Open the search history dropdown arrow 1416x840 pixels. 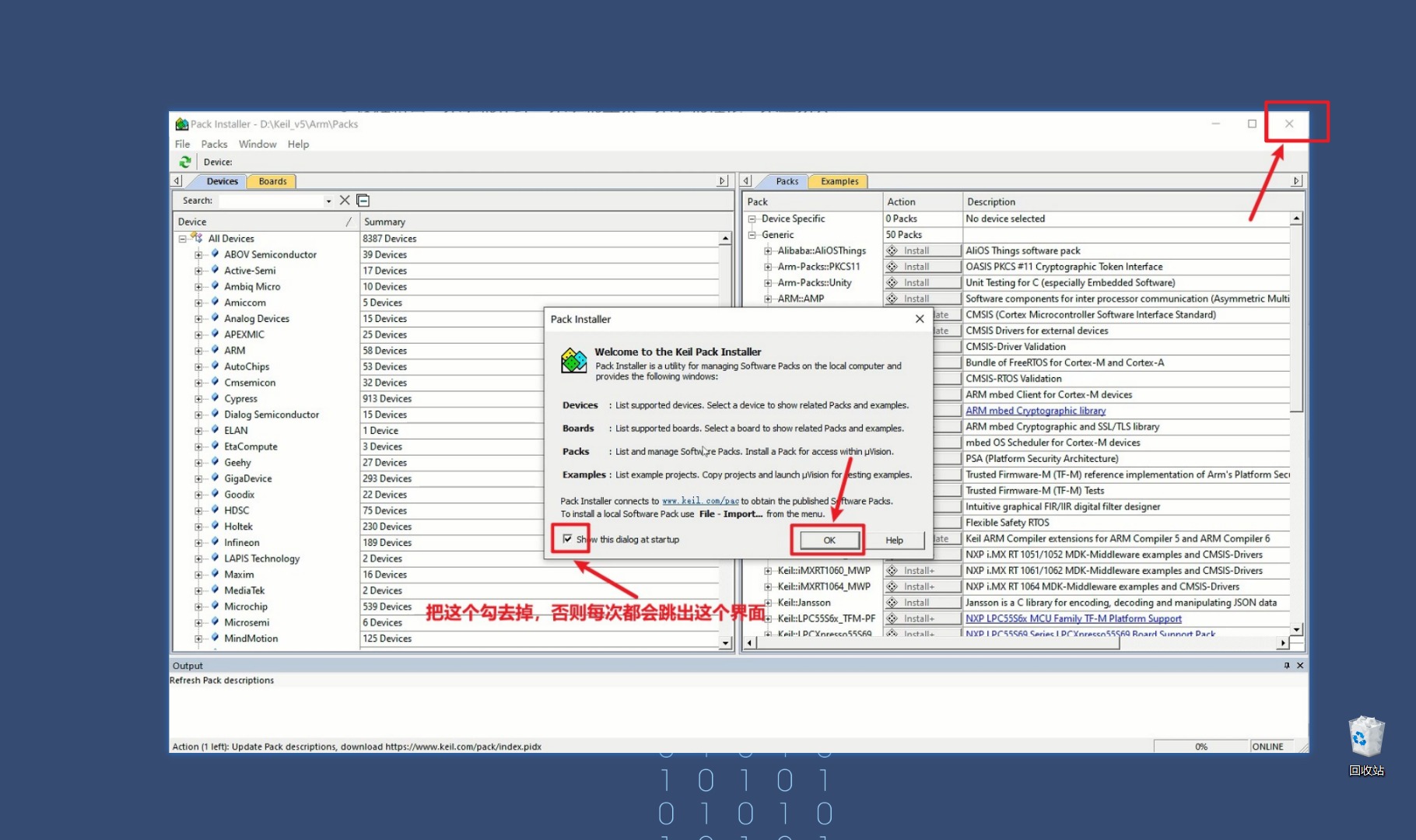pos(328,201)
